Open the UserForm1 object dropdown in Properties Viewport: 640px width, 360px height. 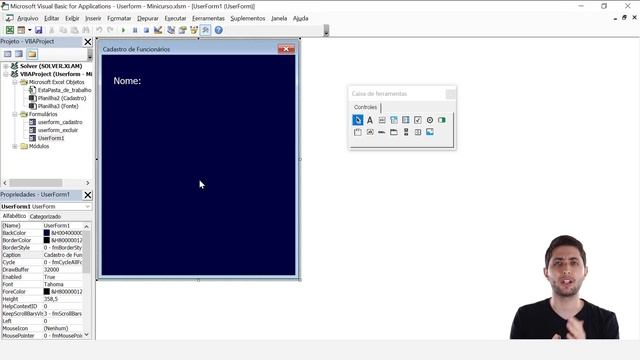[87, 207]
